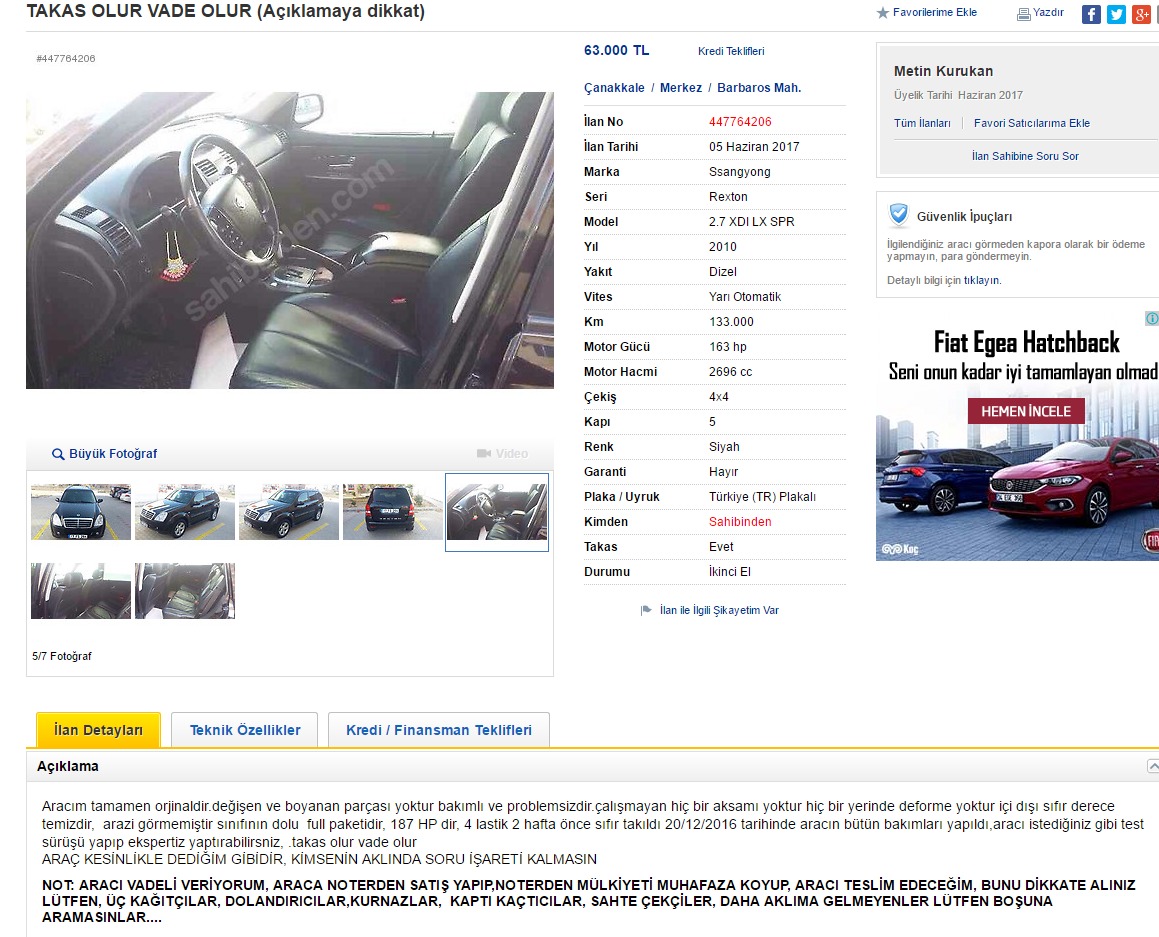View seller's Tüm İlanları
Image resolution: width=1159 pixels, height=937 pixels.
[x=922, y=123]
